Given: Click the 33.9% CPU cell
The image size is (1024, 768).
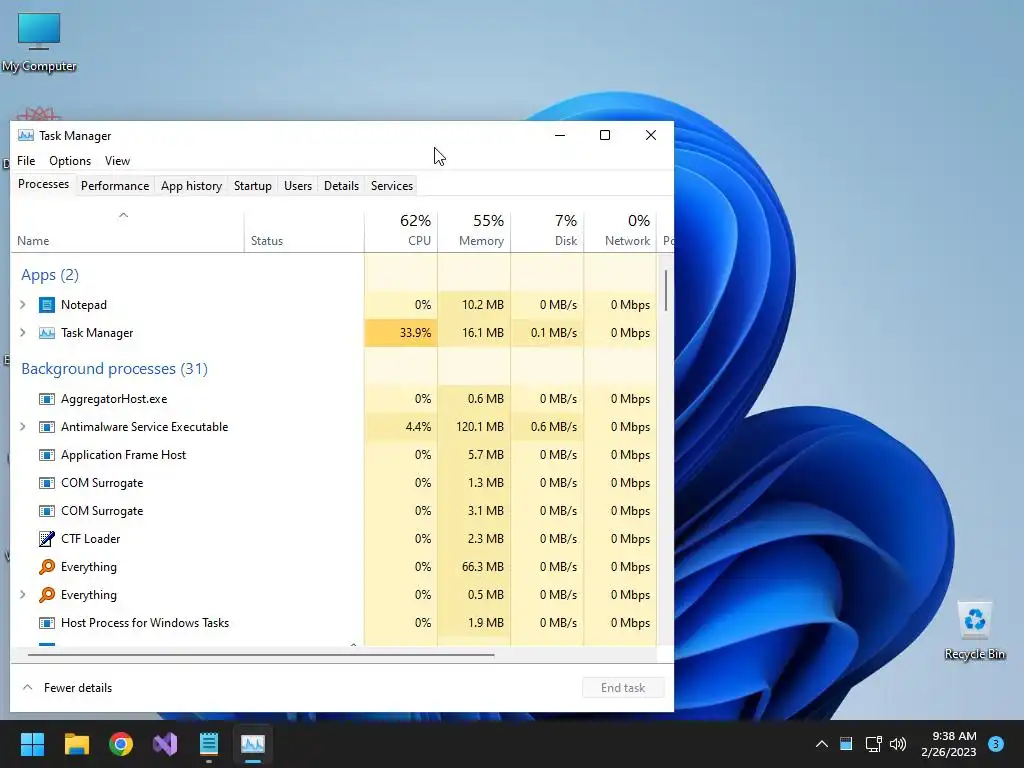Looking at the screenshot, I should click(x=401, y=333).
